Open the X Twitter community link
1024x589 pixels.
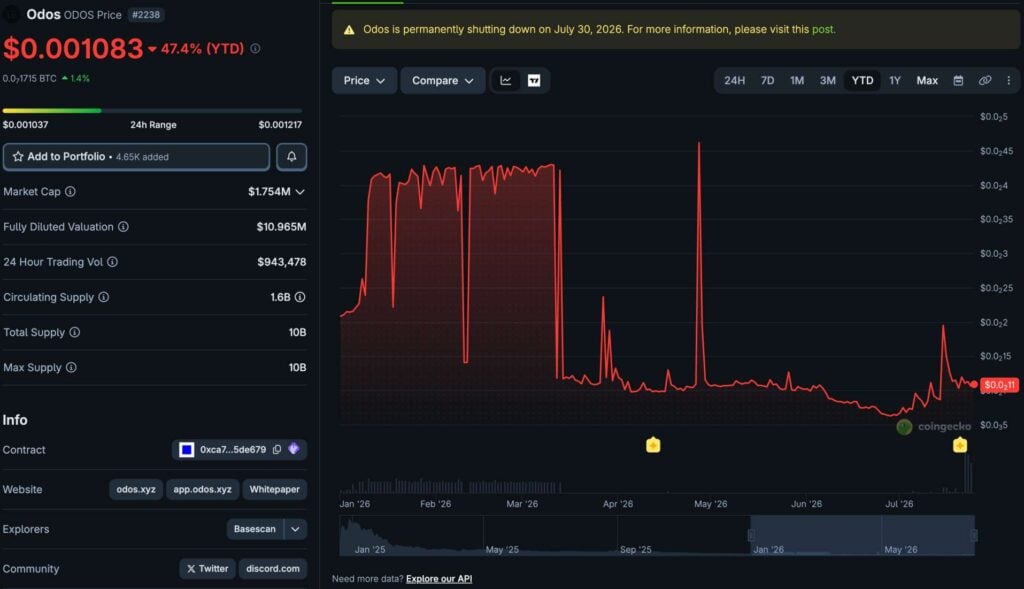(x=207, y=569)
